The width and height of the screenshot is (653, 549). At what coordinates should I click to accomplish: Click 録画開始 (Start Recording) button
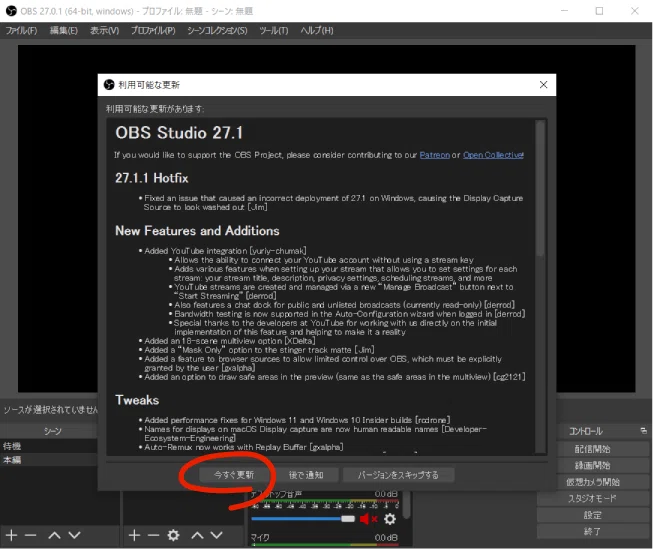pos(592,465)
